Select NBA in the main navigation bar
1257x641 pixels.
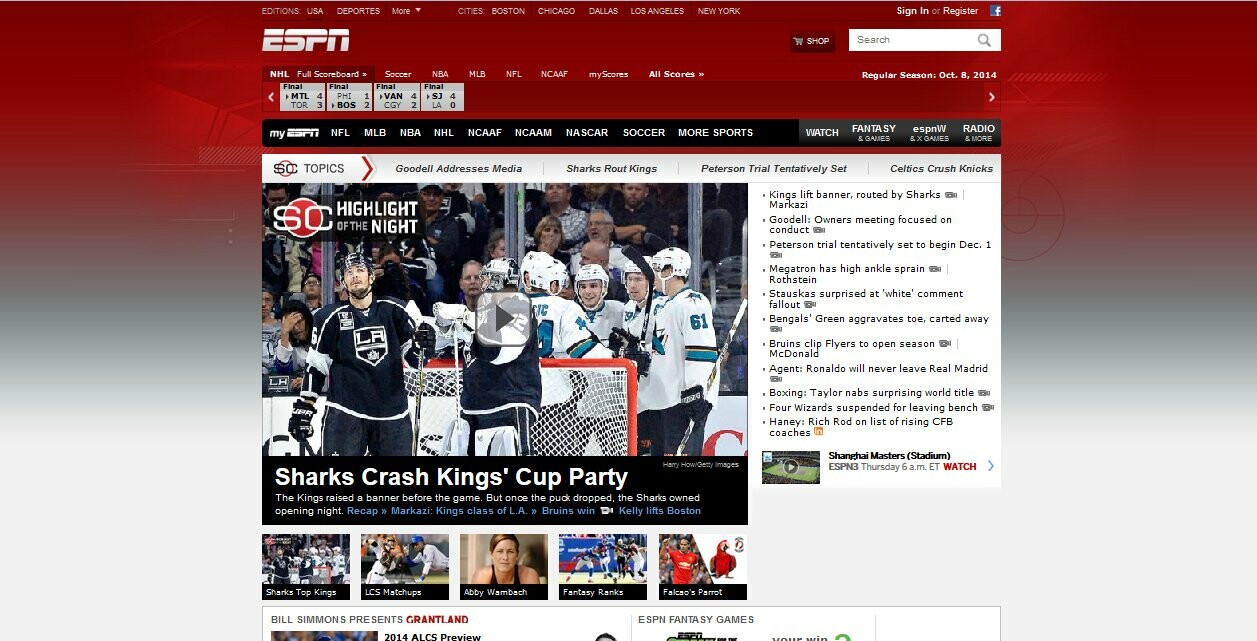tap(410, 133)
